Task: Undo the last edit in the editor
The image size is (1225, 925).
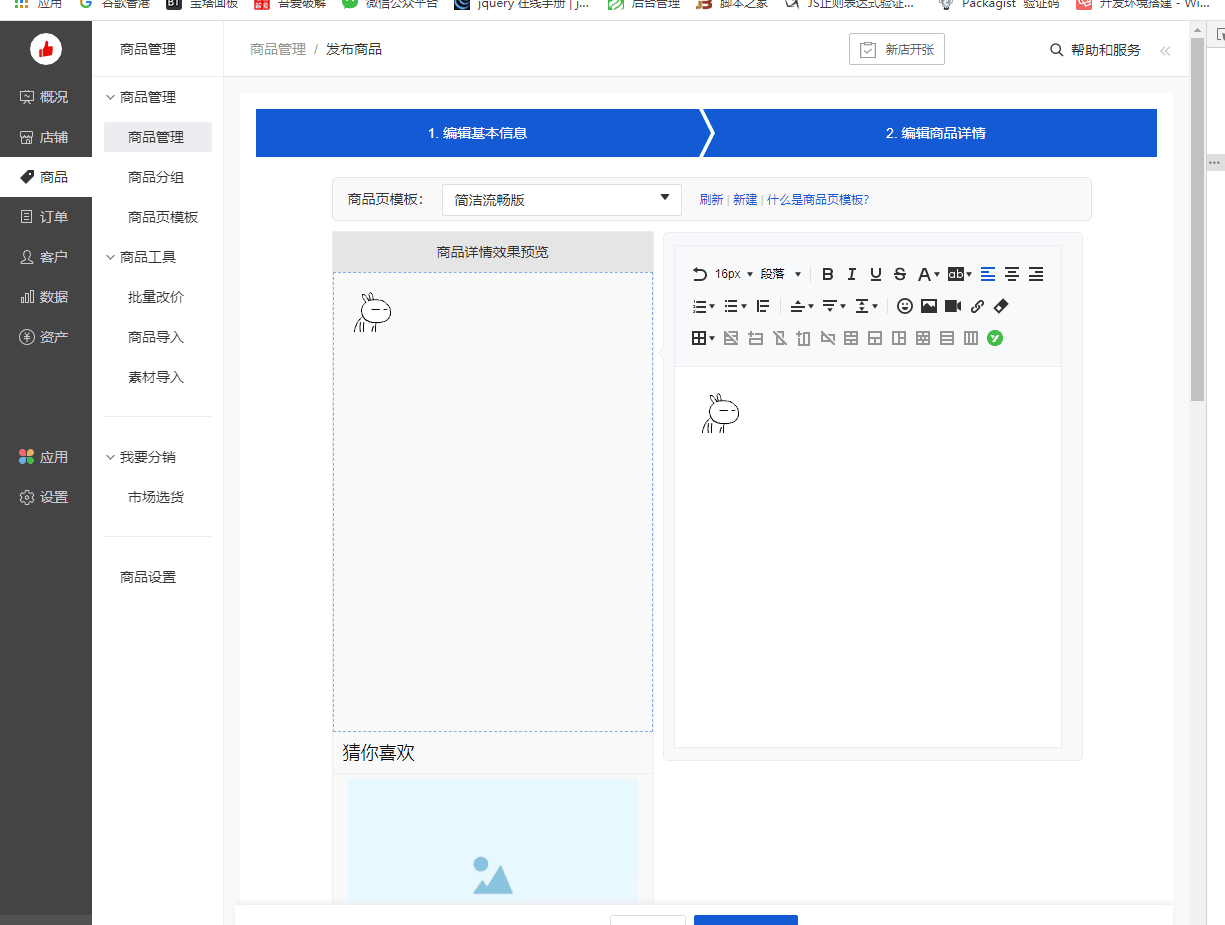Action: click(699, 273)
